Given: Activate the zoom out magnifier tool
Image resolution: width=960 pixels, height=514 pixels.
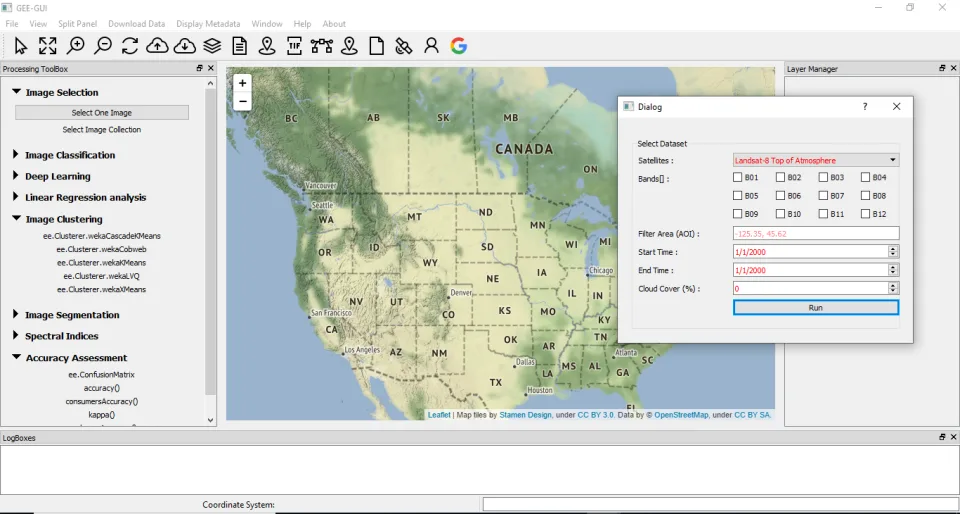Looking at the screenshot, I should [103, 46].
